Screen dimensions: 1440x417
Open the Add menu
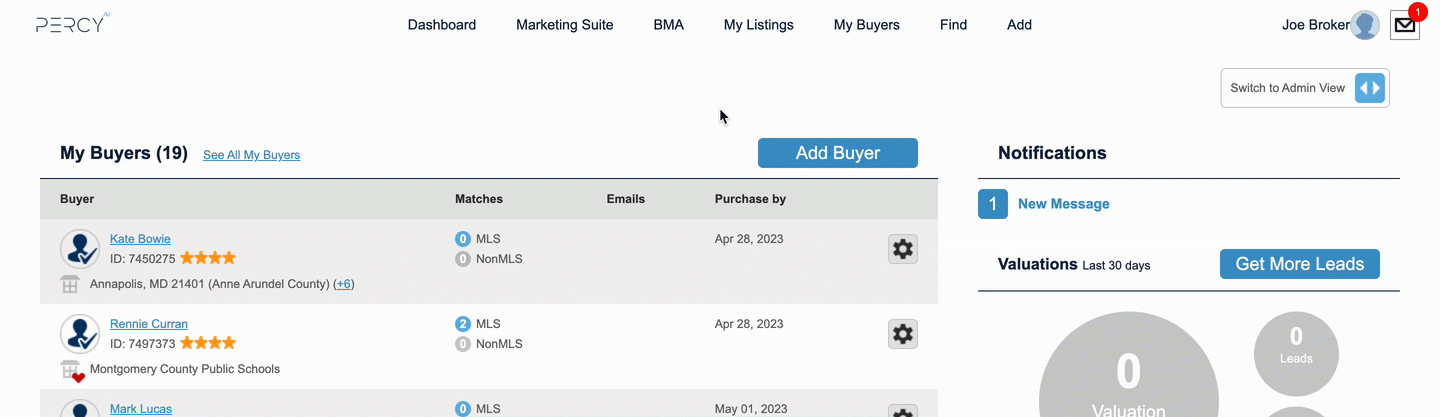click(x=1020, y=25)
